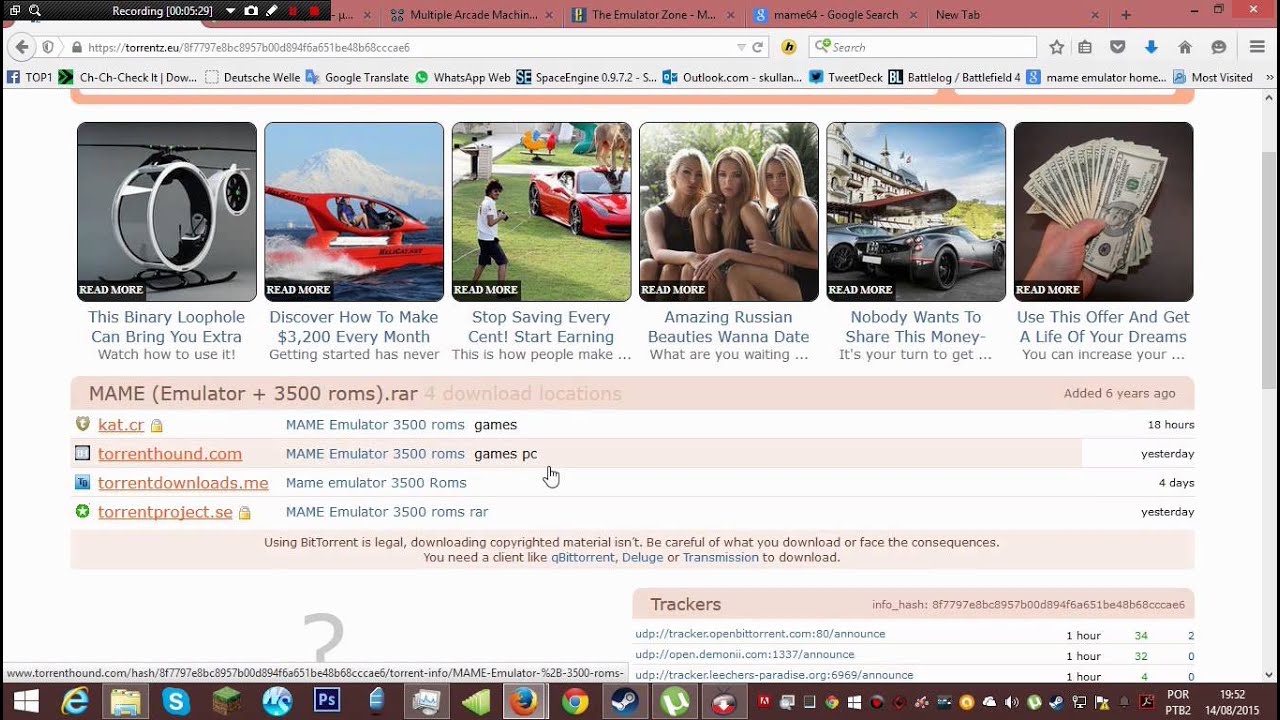Click the volume speaker tray icon
This screenshot has height=720, width=1280.
click(1012, 702)
